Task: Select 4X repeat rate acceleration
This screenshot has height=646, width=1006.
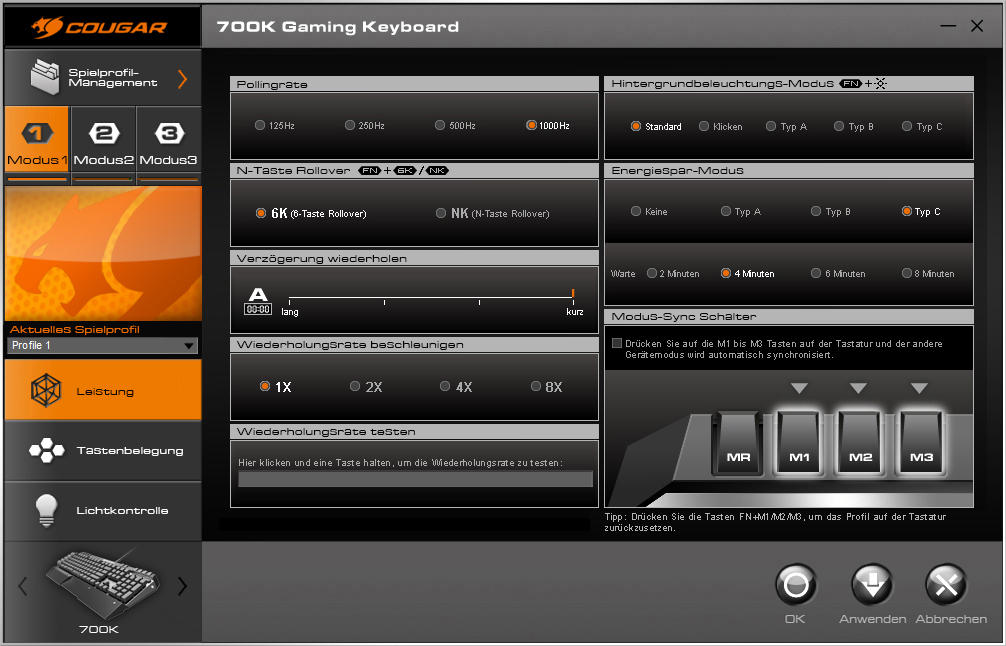Action: [445, 386]
